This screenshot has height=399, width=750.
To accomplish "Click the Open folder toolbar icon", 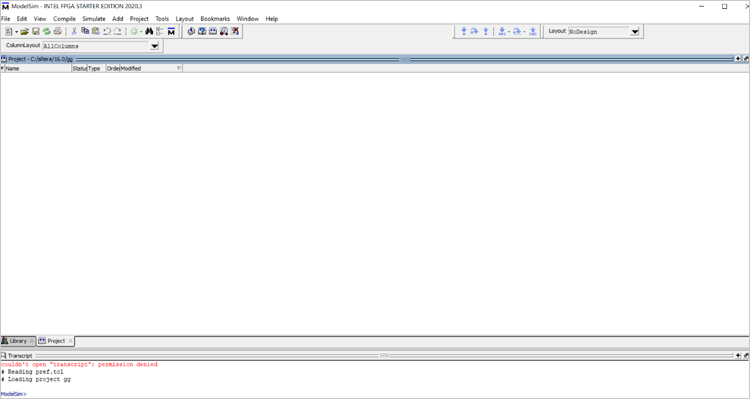I will click(24, 31).
